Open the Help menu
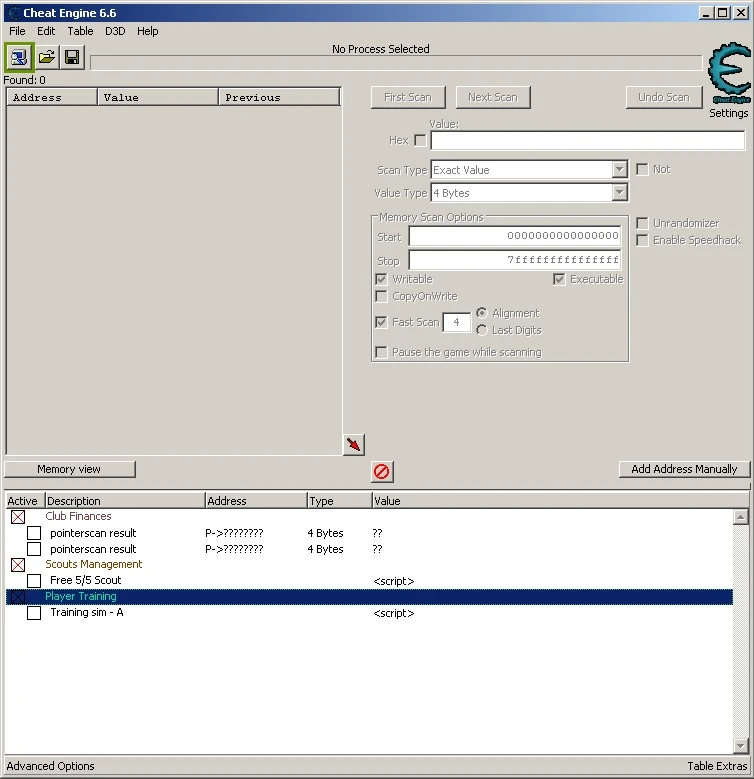The height and width of the screenshot is (779, 754). point(148,31)
